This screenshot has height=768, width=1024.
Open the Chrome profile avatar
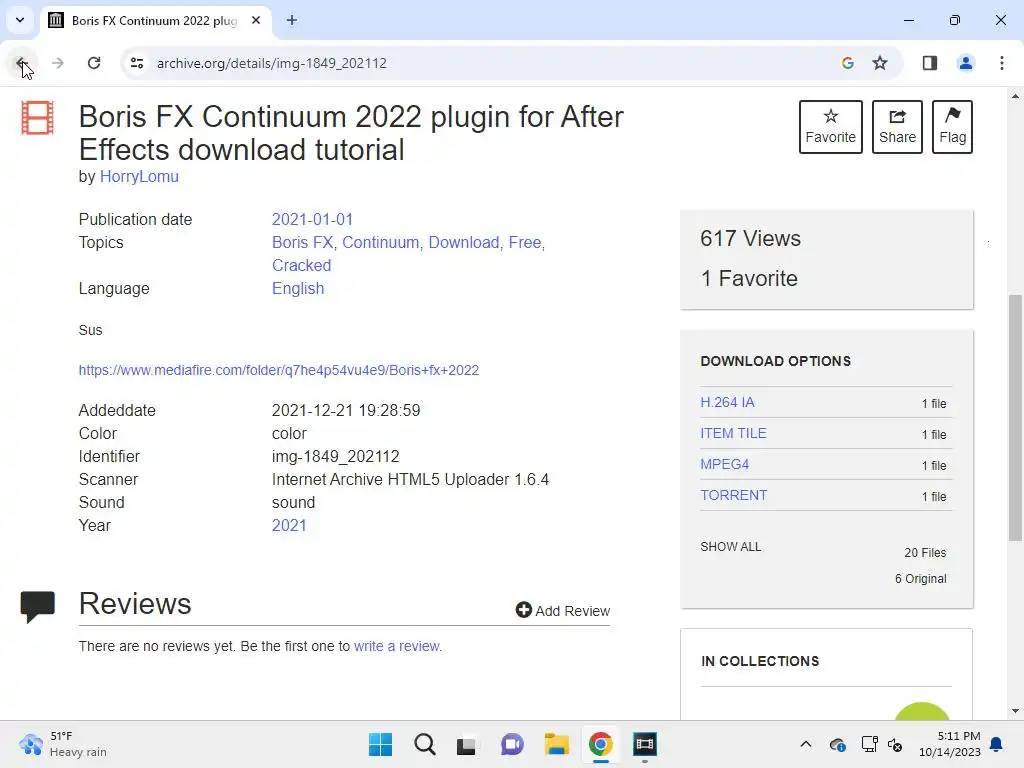tap(965, 63)
